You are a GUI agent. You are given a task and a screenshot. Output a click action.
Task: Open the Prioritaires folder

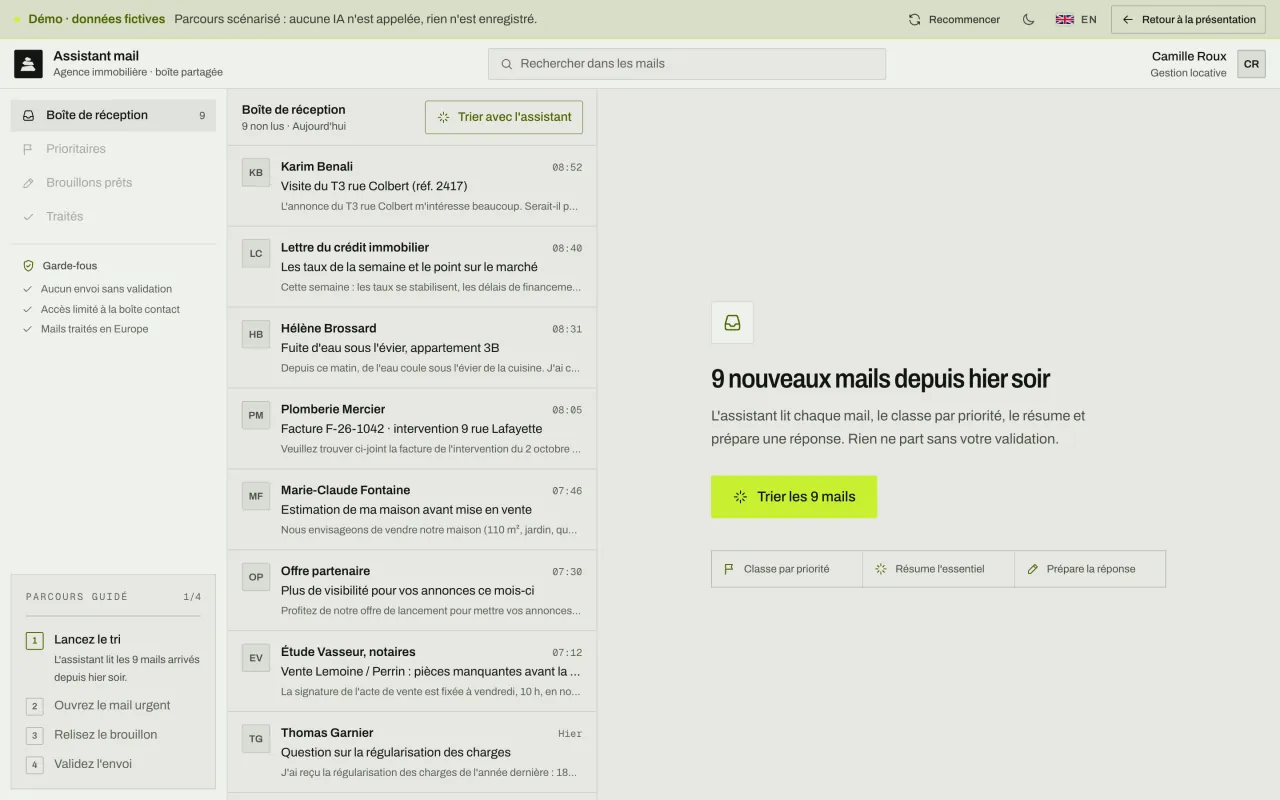[x=113, y=149]
